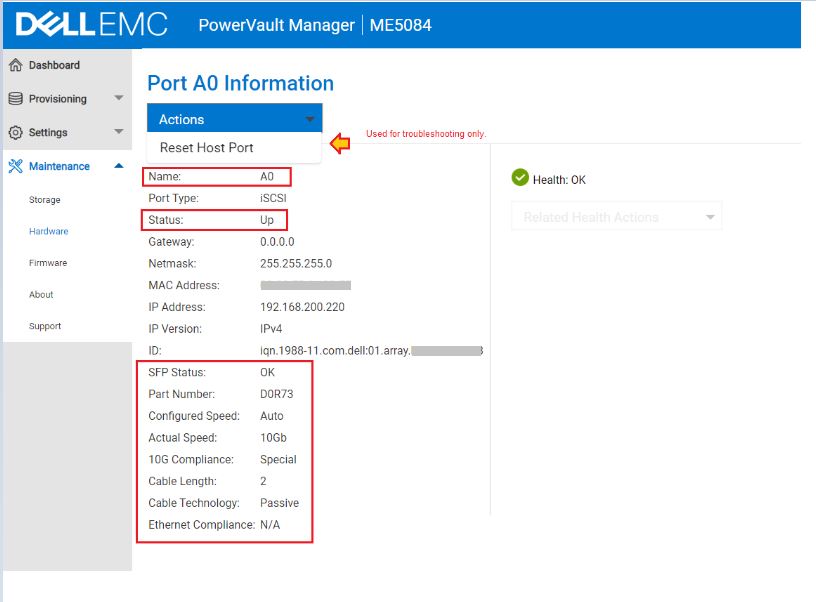
Task: Click the Provisioning database icon
Action: [x=15, y=99]
